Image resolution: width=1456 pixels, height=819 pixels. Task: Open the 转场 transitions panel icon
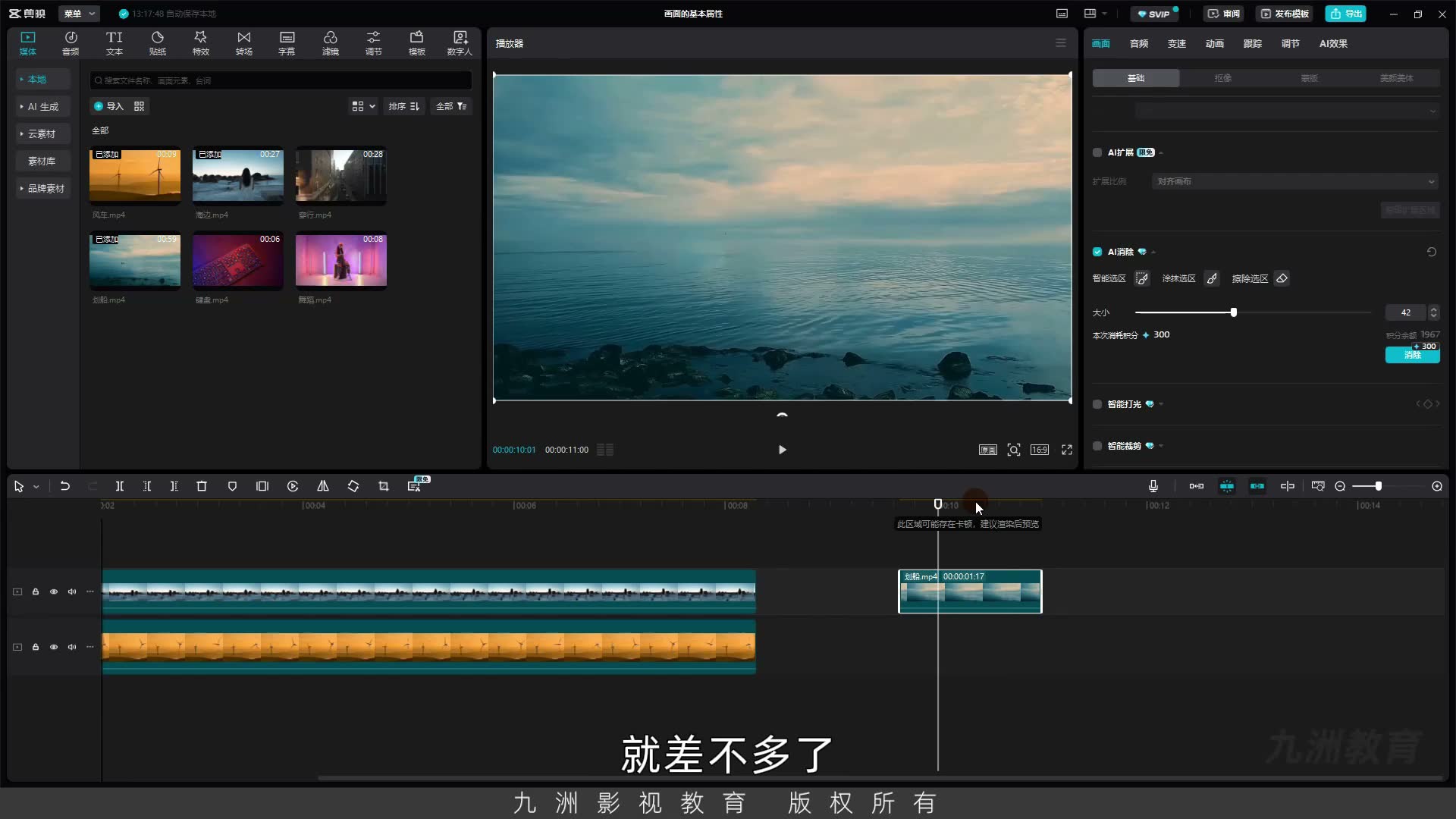pos(243,43)
